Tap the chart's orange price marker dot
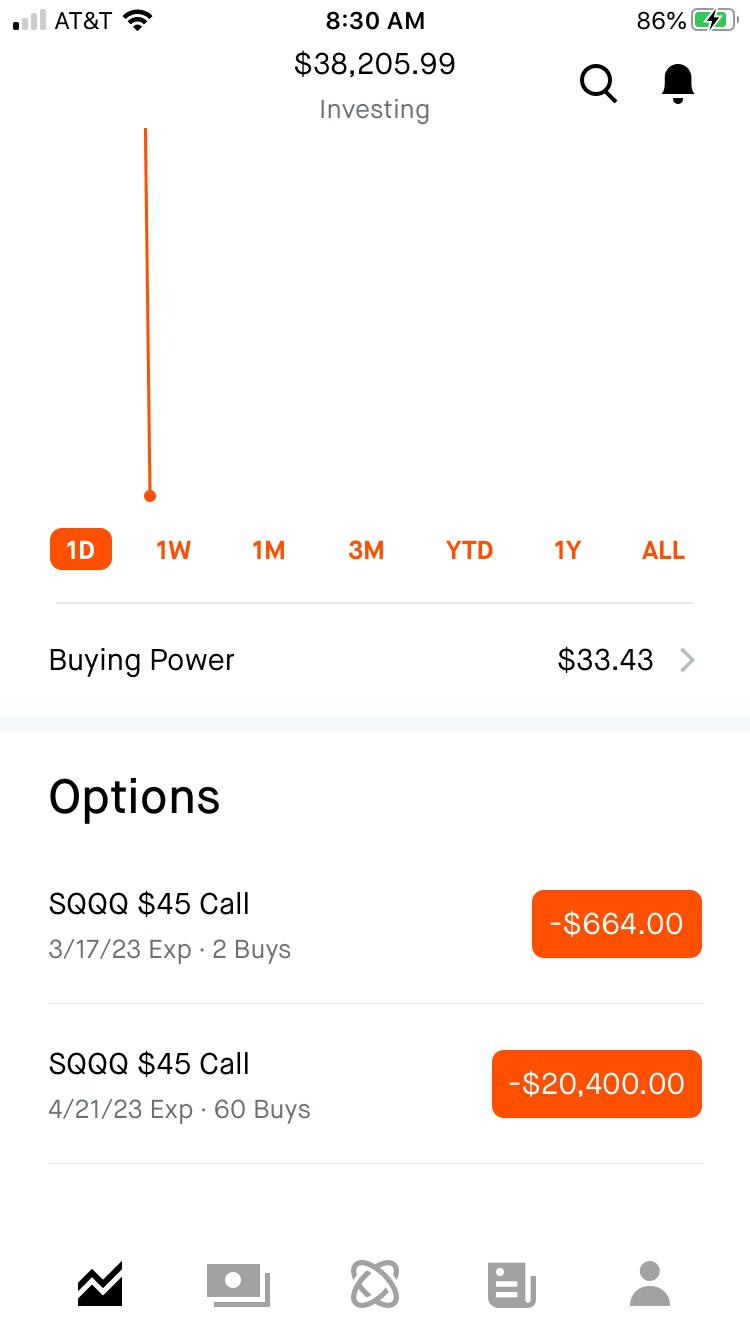This screenshot has height=1334, width=750. tap(150, 496)
